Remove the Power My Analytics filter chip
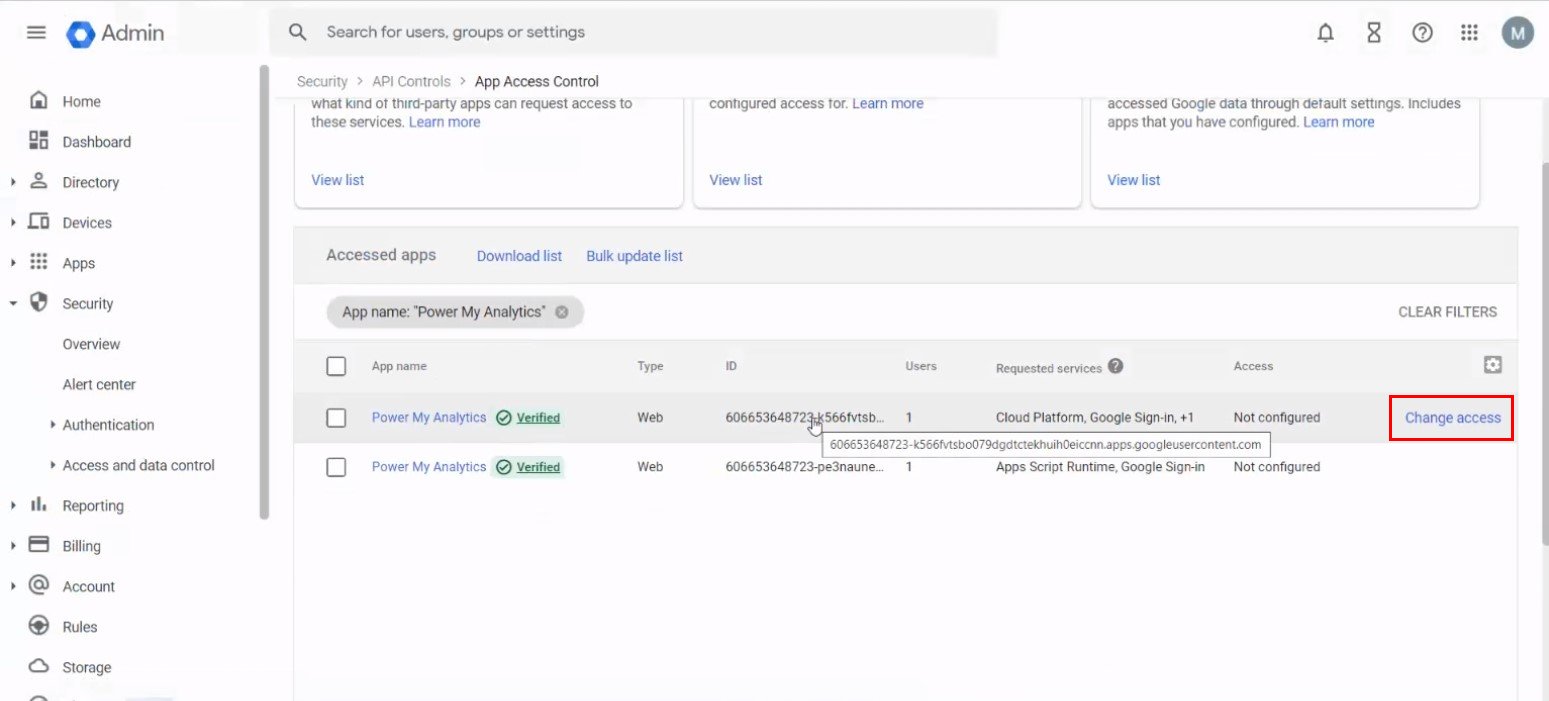 pyautogui.click(x=562, y=312)
